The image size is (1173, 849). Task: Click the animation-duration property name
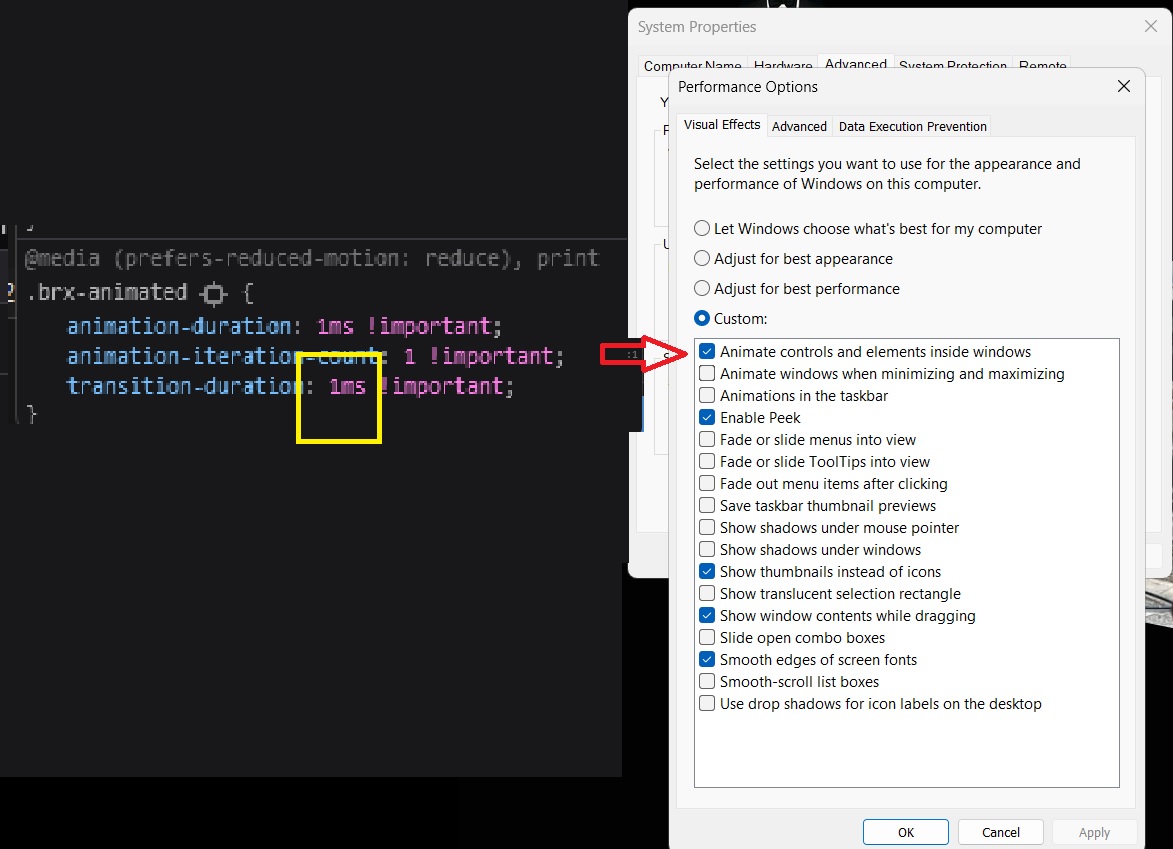click(179, 326)
